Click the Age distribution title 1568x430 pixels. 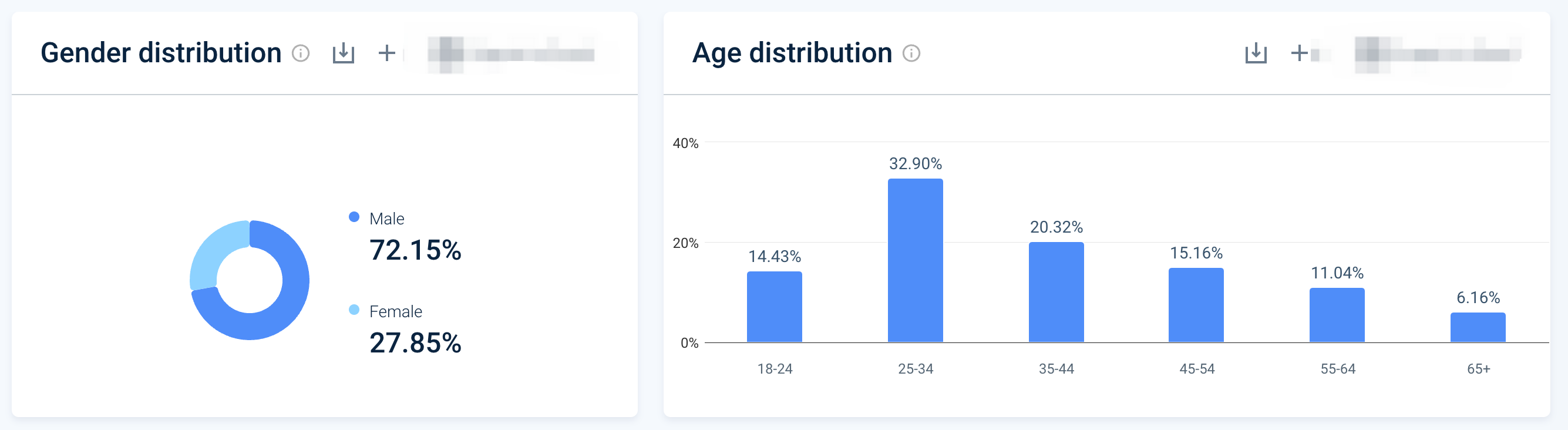[x=792, y=53]
